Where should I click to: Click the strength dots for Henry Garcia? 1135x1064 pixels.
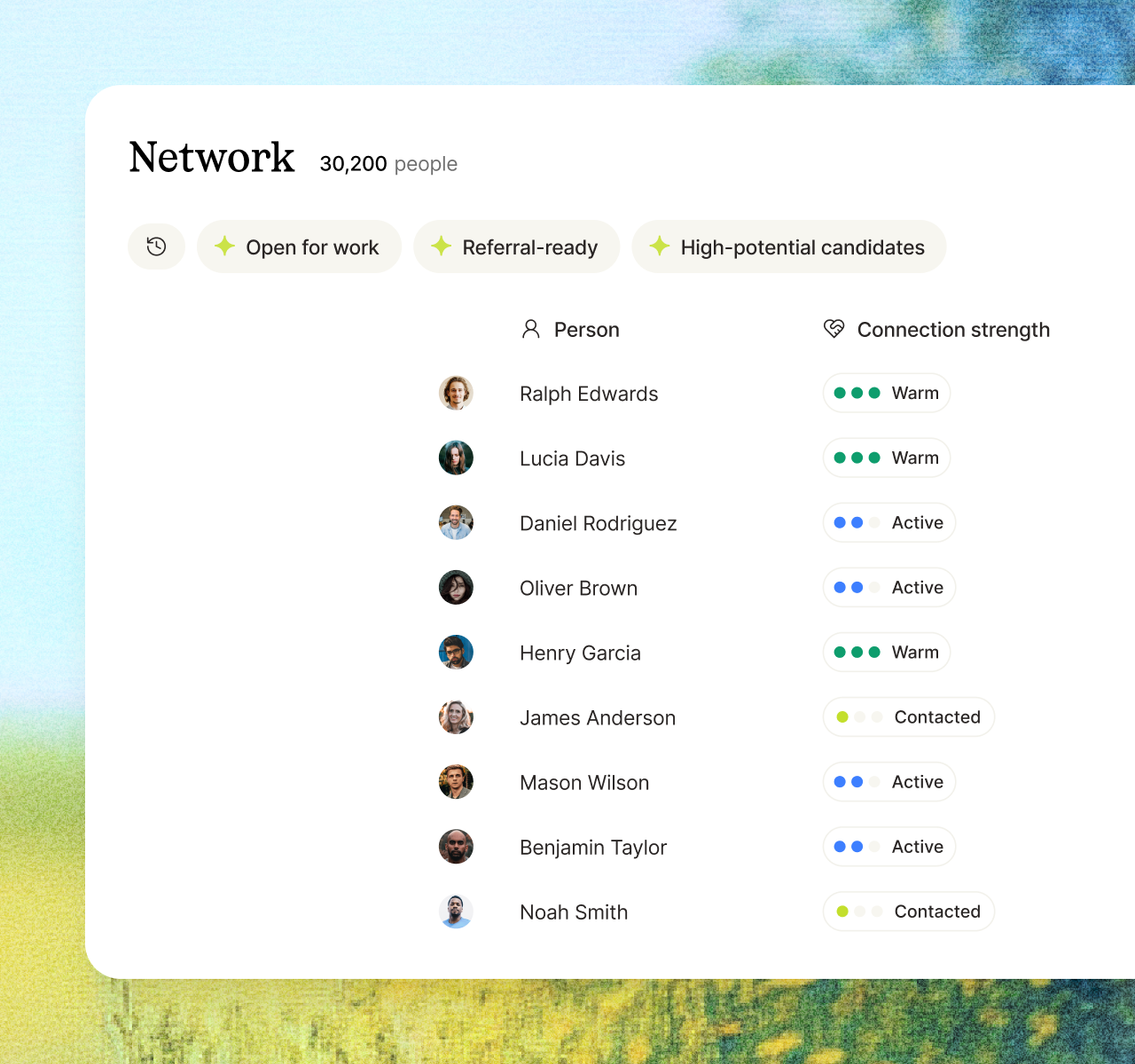point(857,652)
